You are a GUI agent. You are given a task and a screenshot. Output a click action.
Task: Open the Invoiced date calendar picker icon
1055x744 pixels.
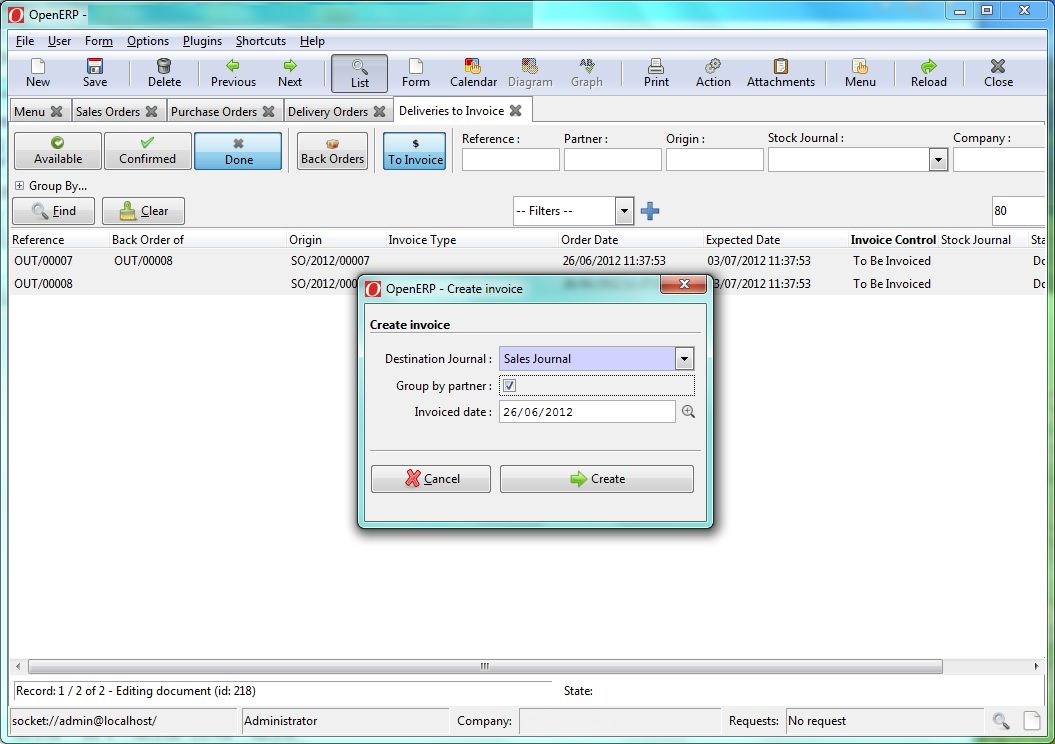tap(688, 412)
